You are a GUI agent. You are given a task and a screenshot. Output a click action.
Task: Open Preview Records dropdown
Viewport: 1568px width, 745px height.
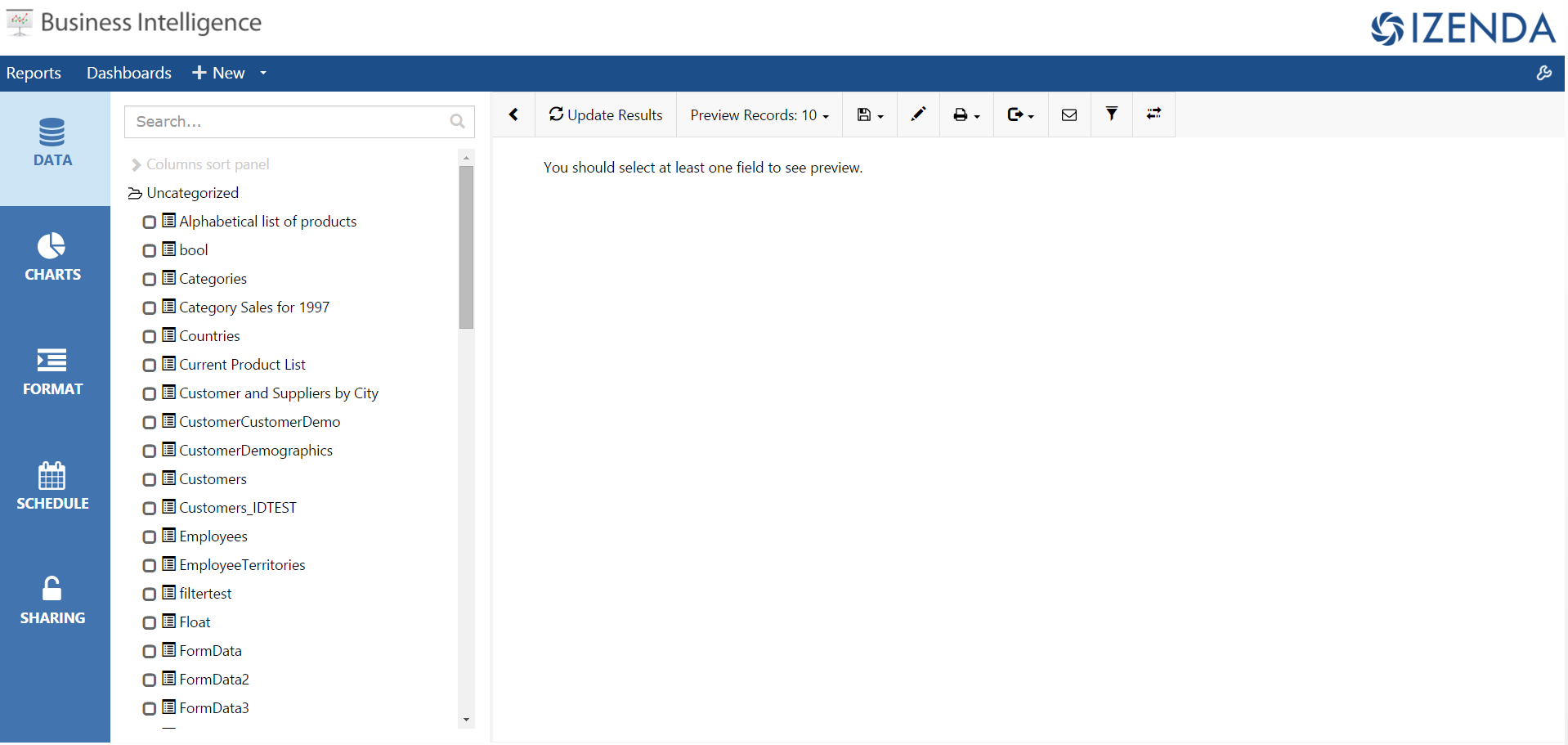pyautogui.click(x=759, y=114)
